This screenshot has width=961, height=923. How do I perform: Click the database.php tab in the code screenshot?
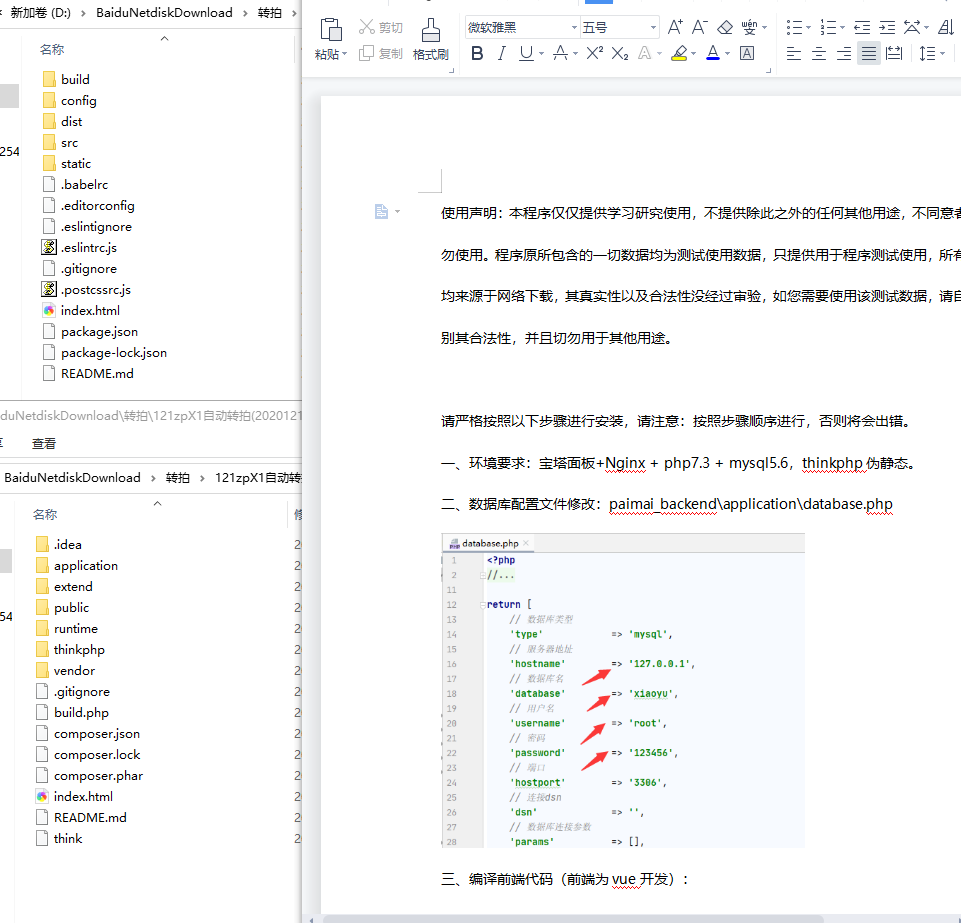490,543
